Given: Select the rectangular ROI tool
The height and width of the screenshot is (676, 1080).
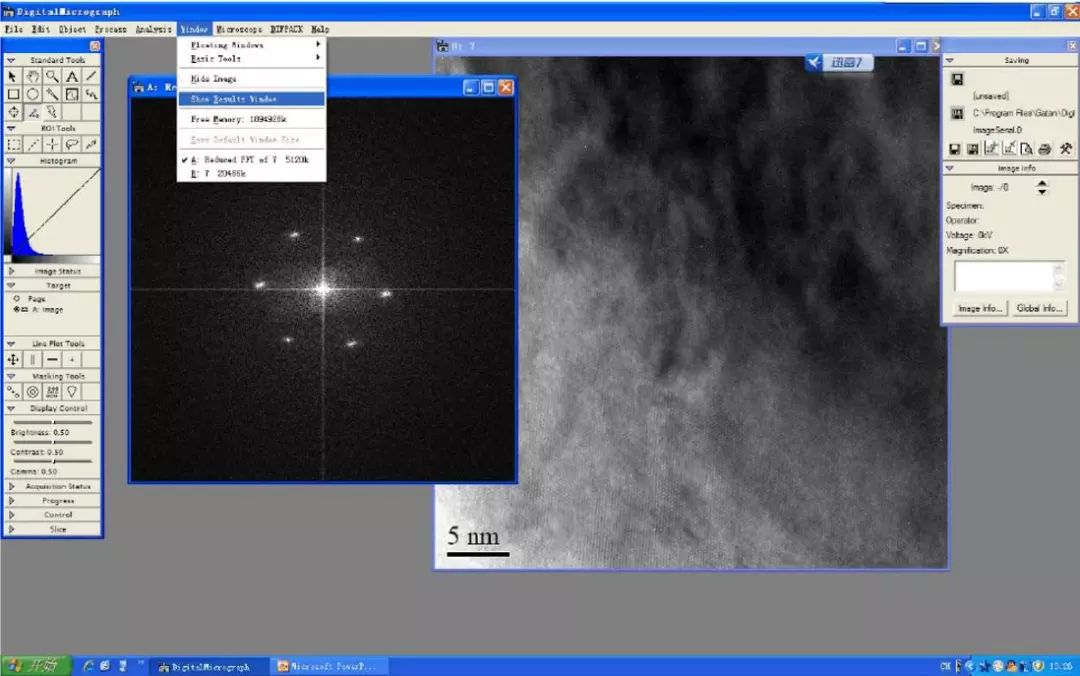Looking at the screenshot, I should (x=13, y=145).
